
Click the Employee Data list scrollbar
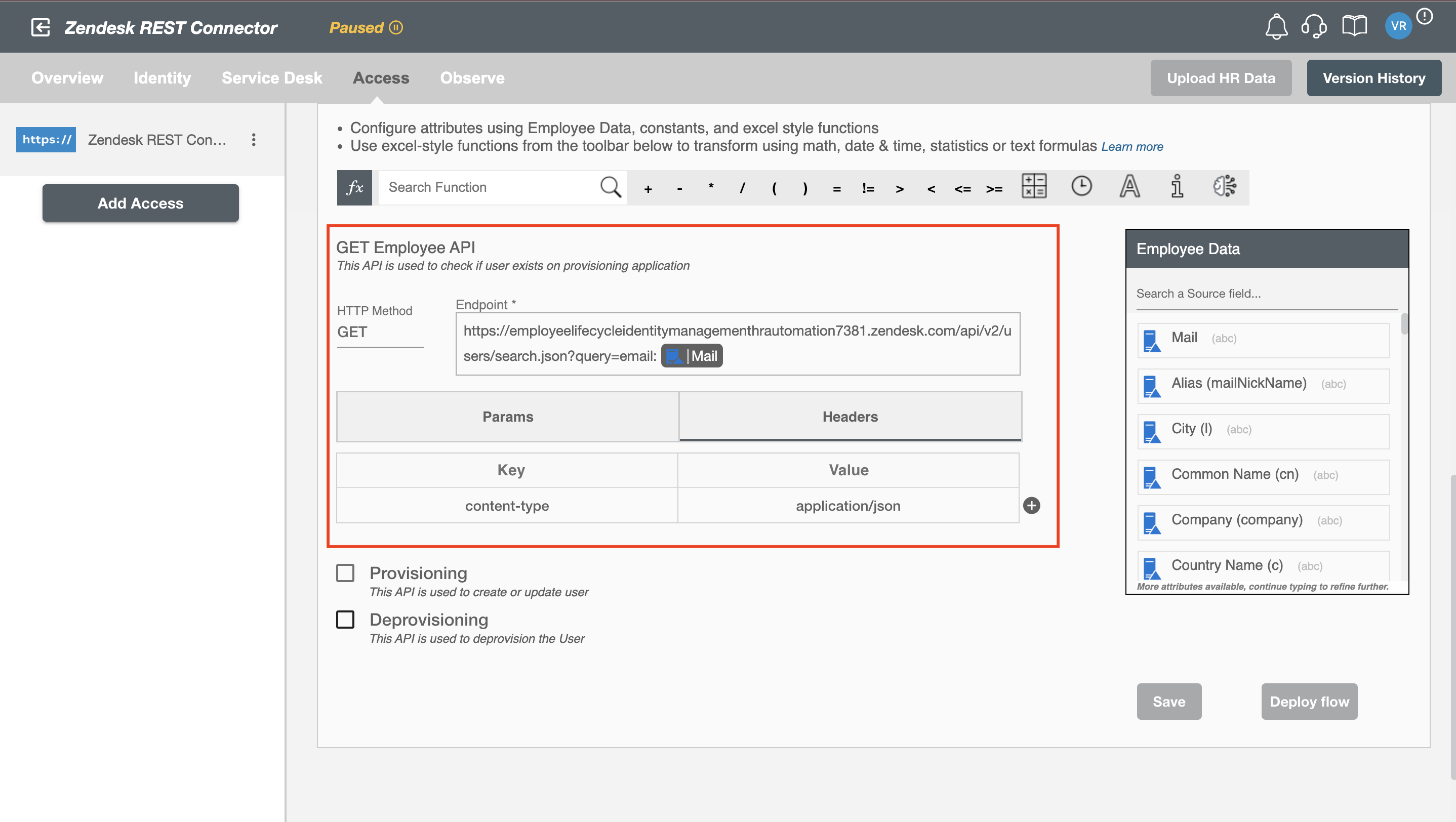pyautogui.click(x=1404, y=324)
